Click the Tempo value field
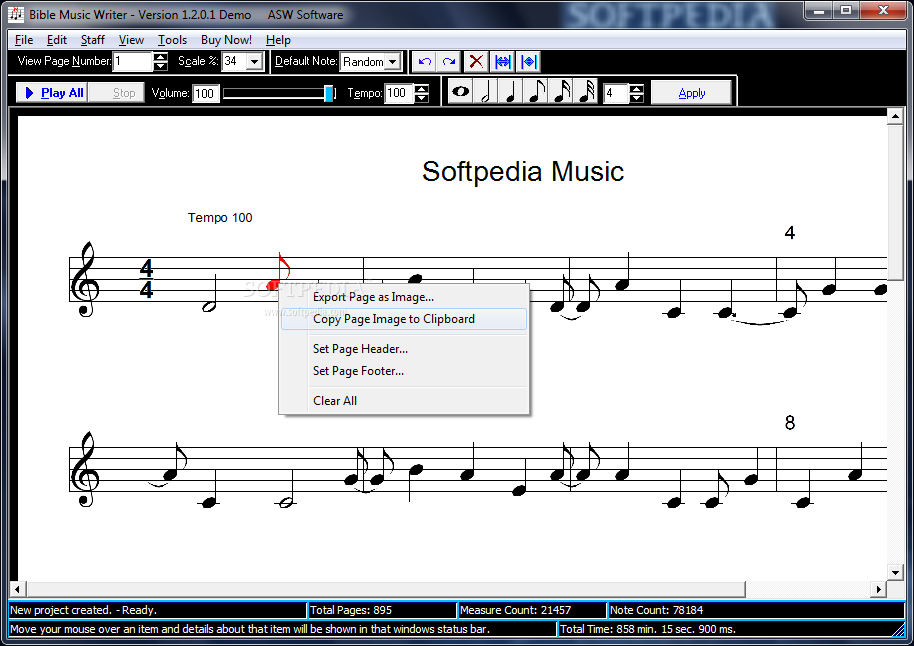 pos(399,93)
